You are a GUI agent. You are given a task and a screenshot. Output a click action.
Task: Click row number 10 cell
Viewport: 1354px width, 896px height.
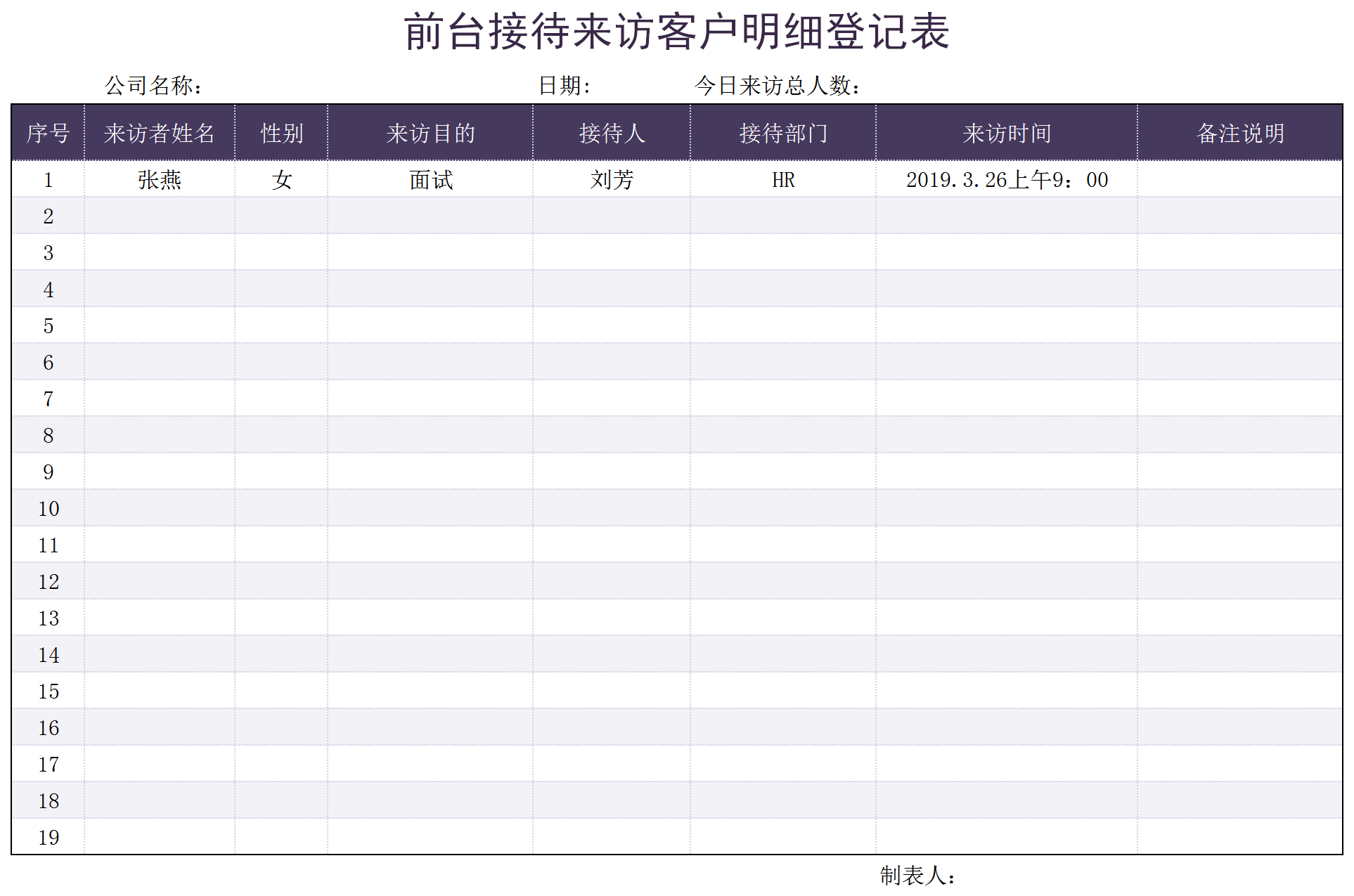[x=48, y=509]
